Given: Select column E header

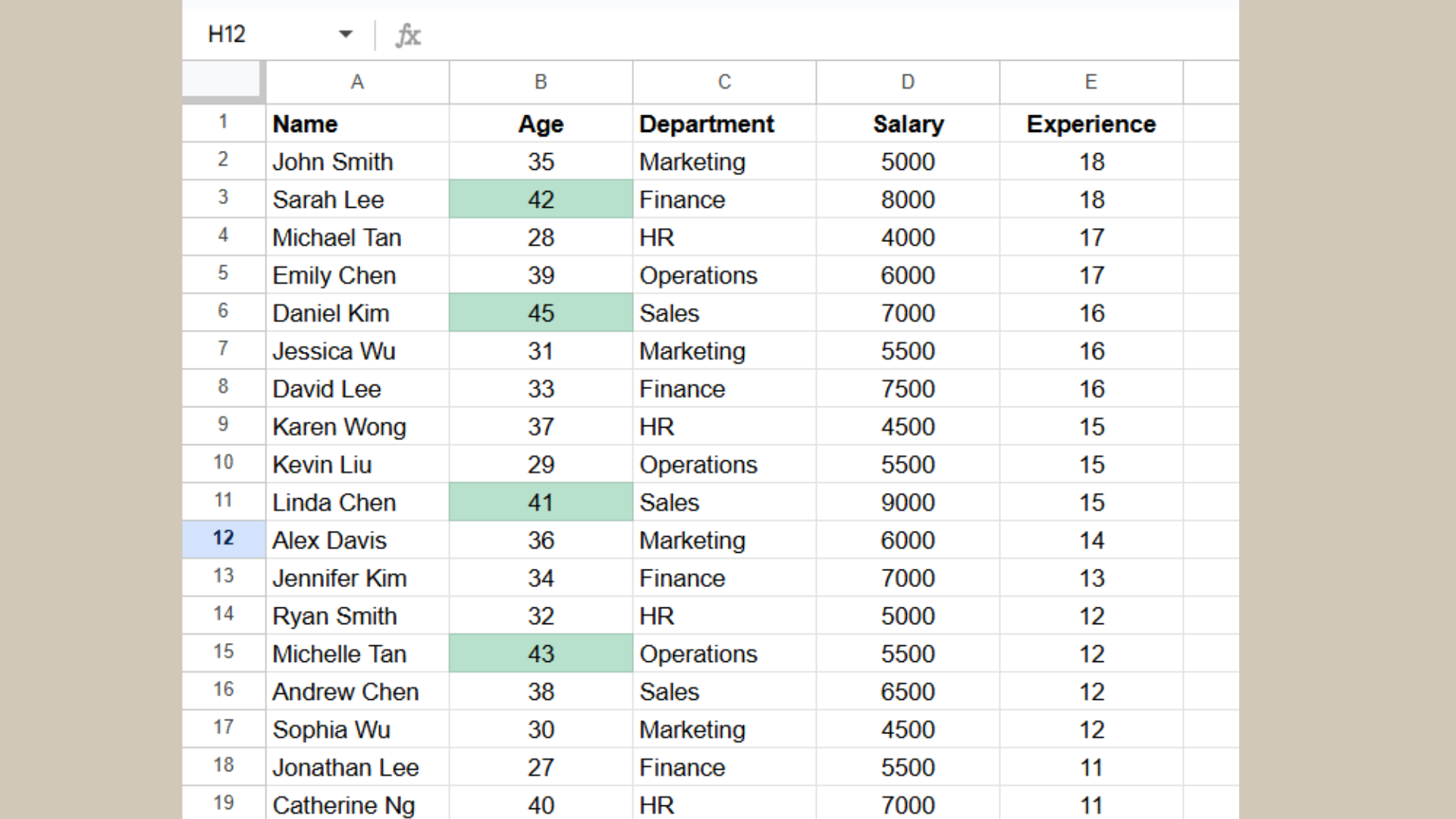Looking at the screenshot, I should point(1091,82).
